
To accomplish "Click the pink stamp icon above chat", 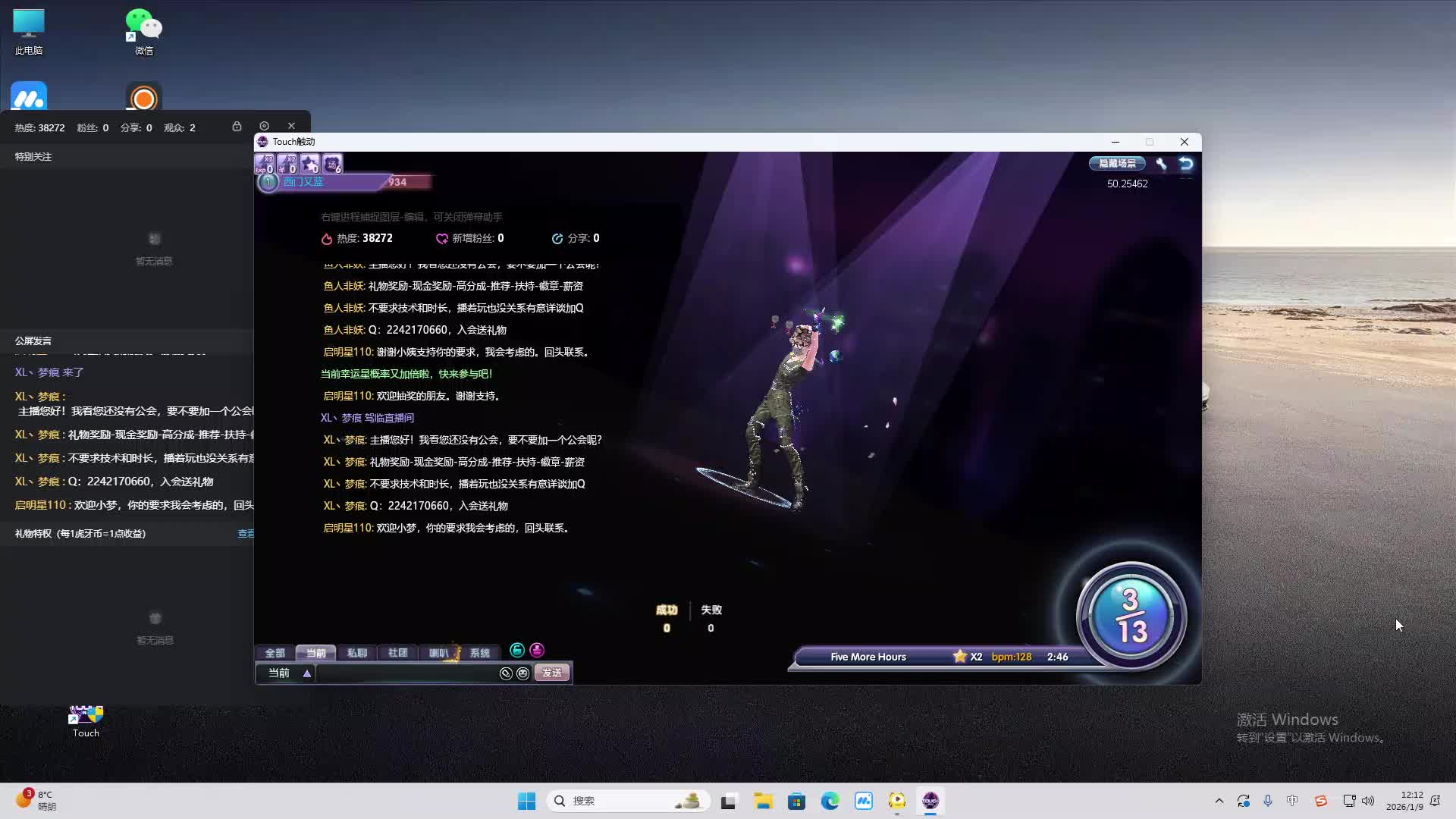I will 537,650.
